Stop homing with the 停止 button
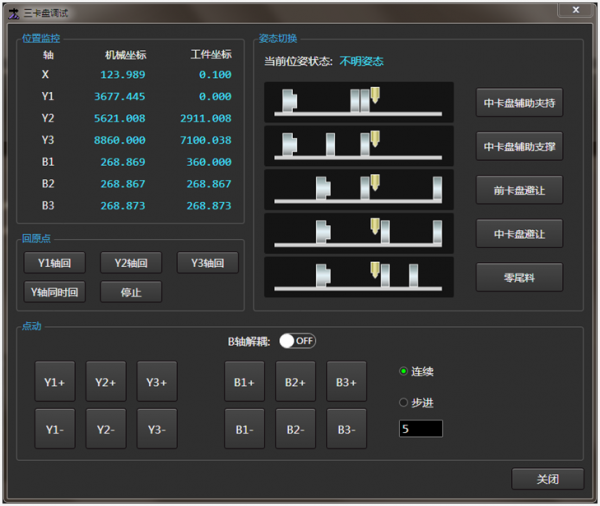The width and height of the screenshot is (600, 506). [131, 292]
